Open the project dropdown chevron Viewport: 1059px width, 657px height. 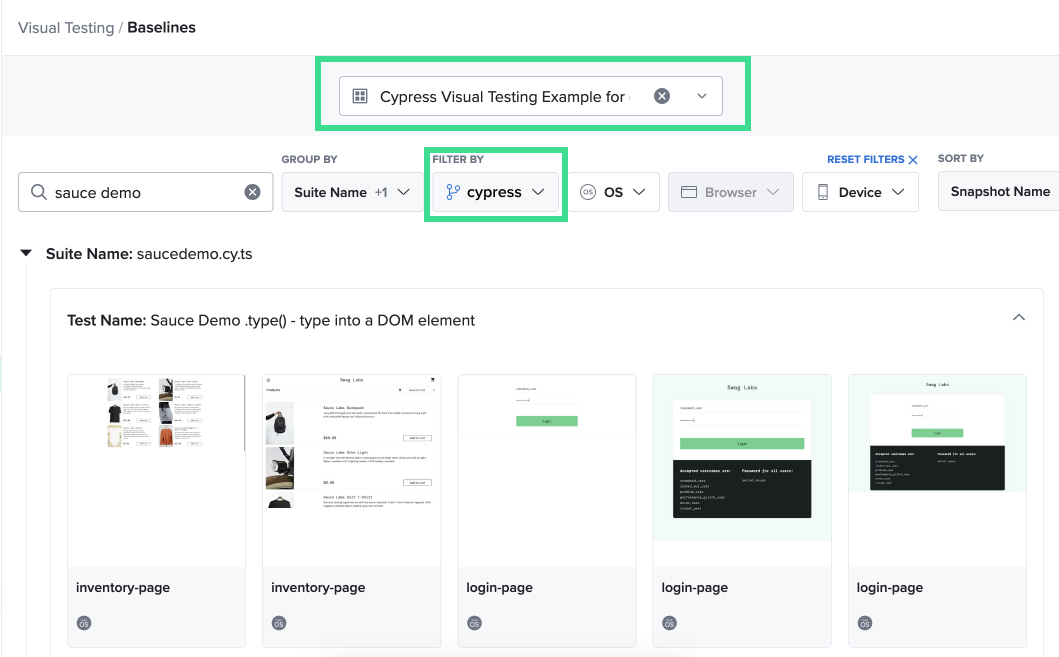coord(702,96)
